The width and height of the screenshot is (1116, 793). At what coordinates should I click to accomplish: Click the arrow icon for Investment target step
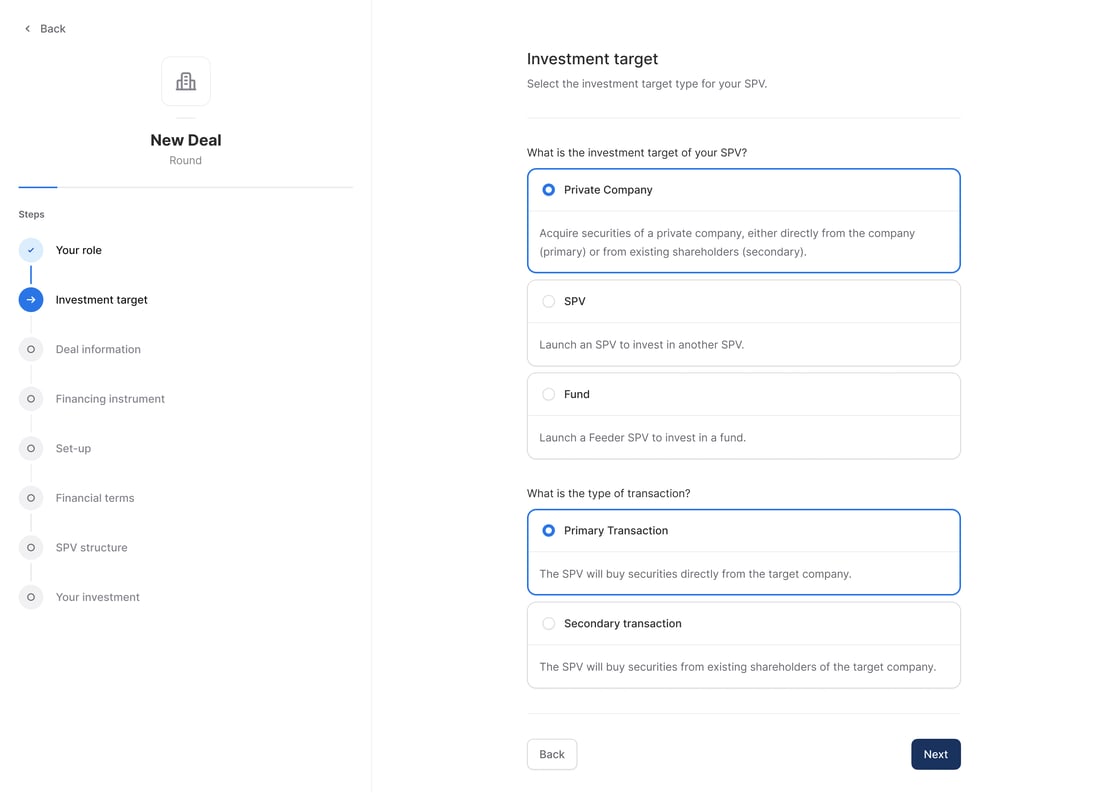(31, 300)
